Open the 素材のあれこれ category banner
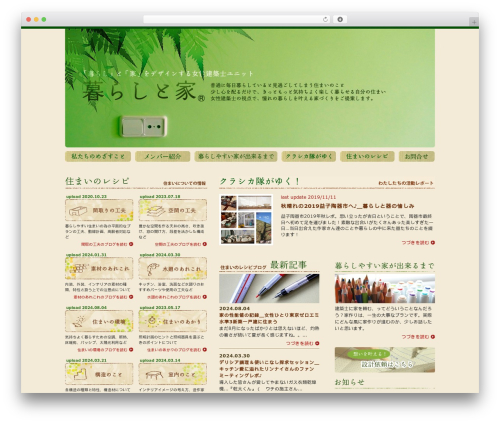 99,268
